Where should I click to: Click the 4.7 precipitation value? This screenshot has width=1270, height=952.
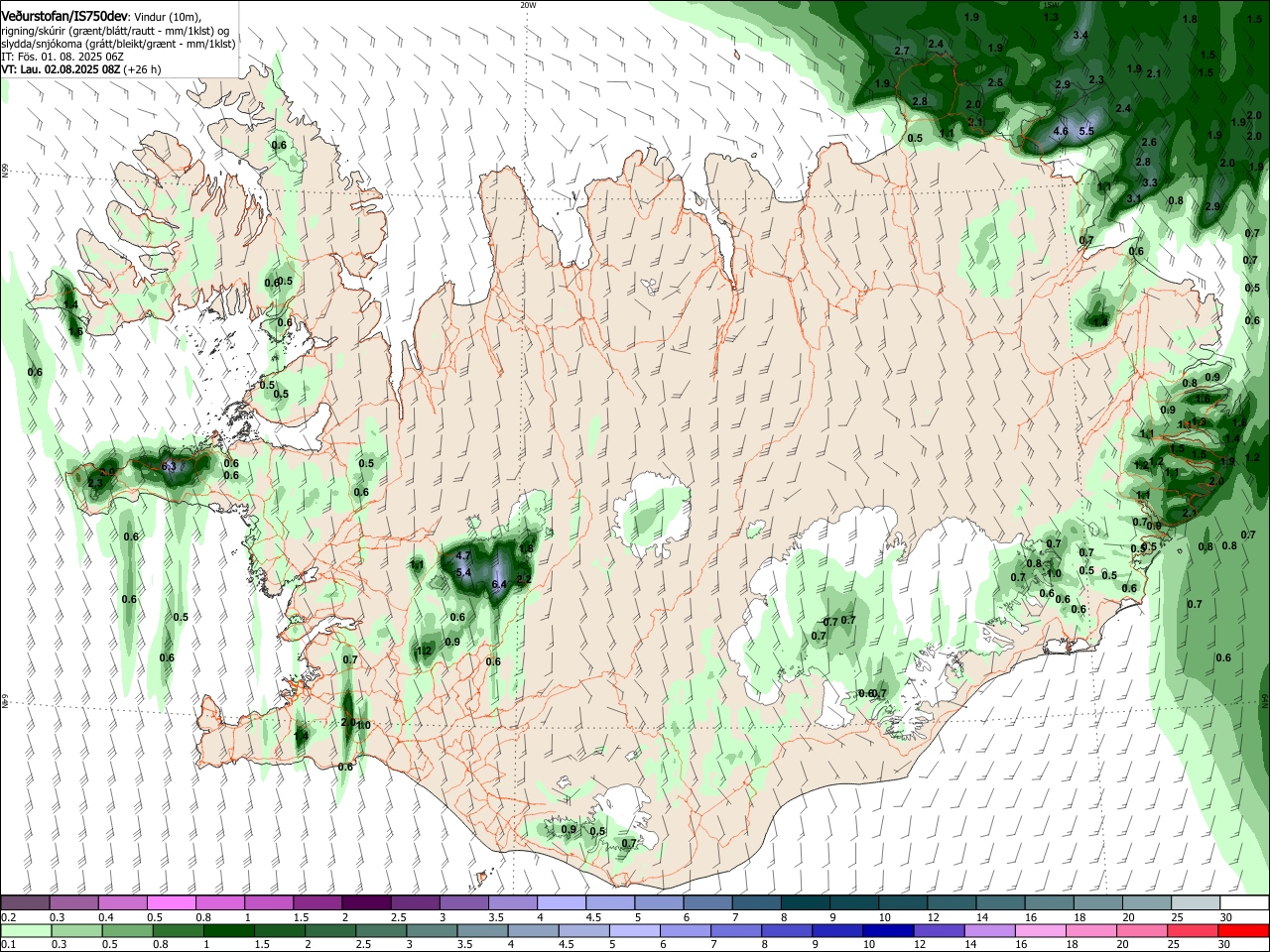[463, 556]
